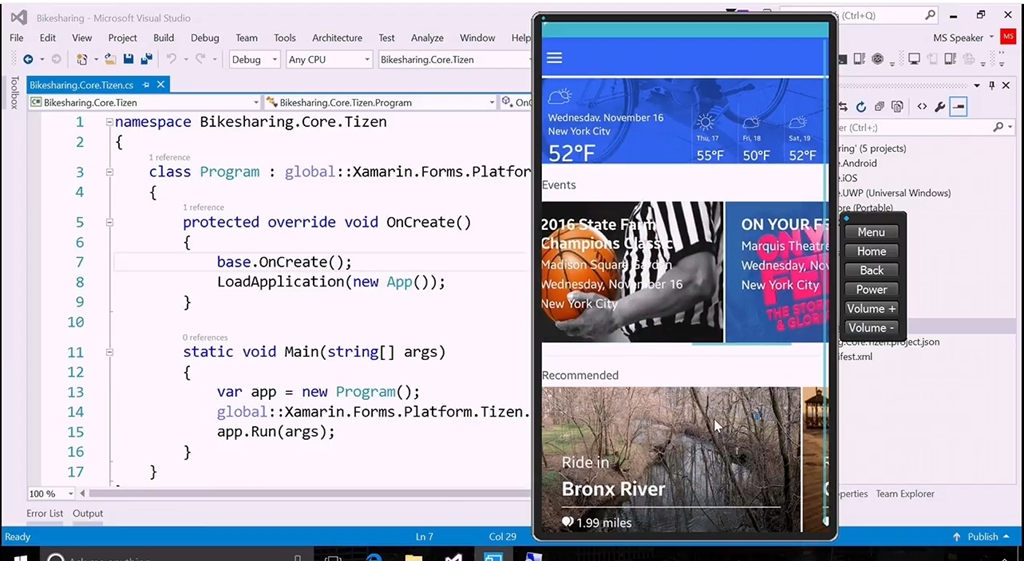Open the Solution Explorer window options arrow
This screenshot has width=1024, height=561.
(x=977, y=86)
